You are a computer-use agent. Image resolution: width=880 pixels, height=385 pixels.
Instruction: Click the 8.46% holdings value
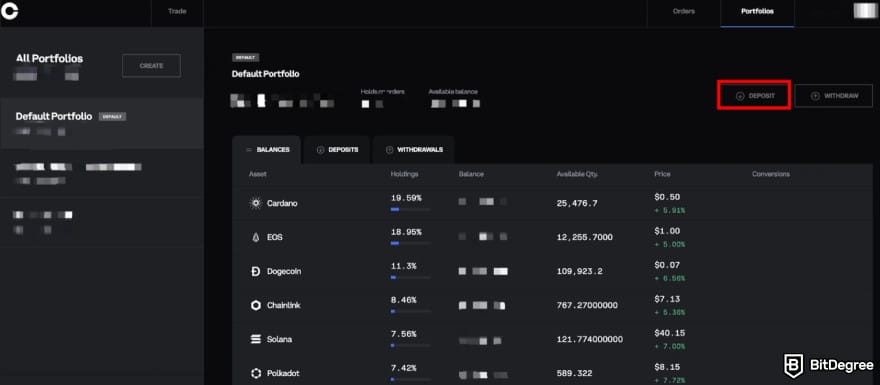coord(404,300)
